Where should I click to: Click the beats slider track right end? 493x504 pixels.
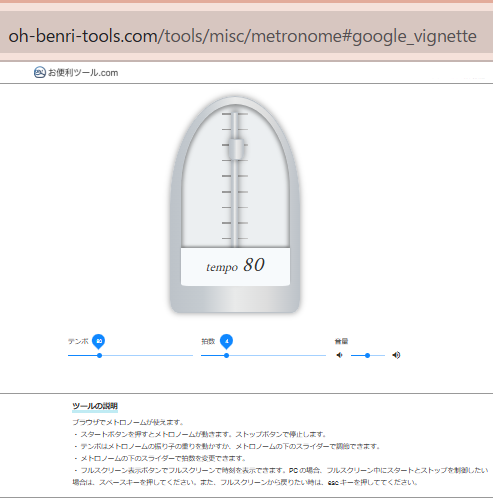(x=323, y=356)
